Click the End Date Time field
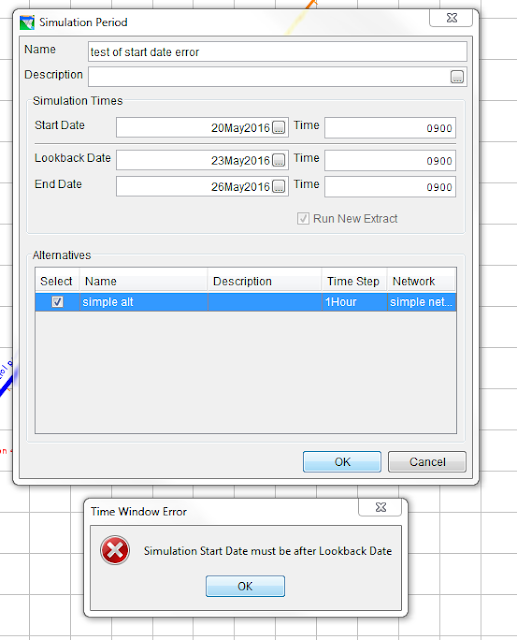 [x=390, y=187]
